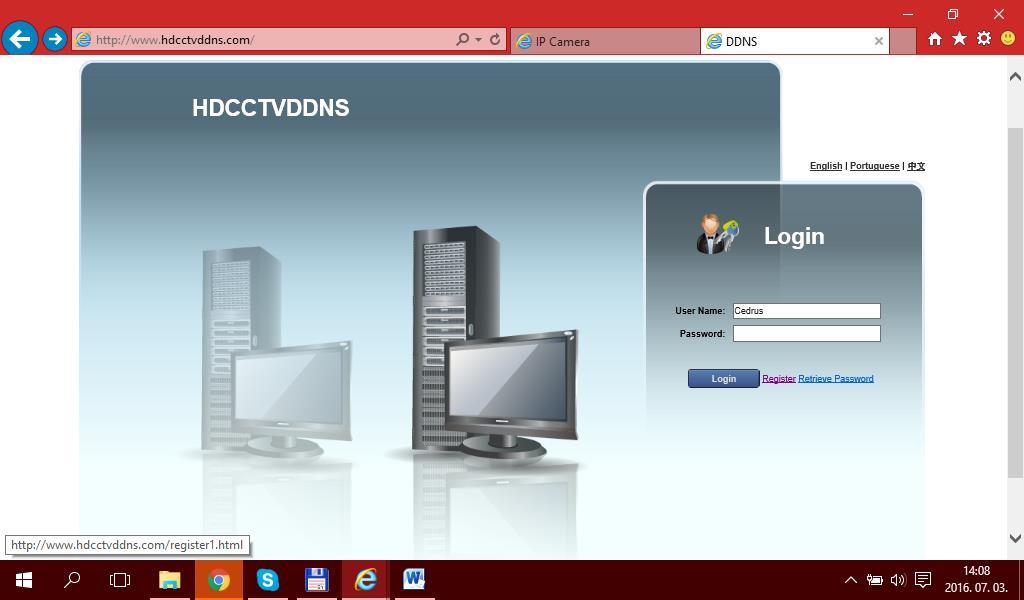The image size is (1024, 600).
Task: Switch to Google Chrome on taskbar
Action: (219, 580)
